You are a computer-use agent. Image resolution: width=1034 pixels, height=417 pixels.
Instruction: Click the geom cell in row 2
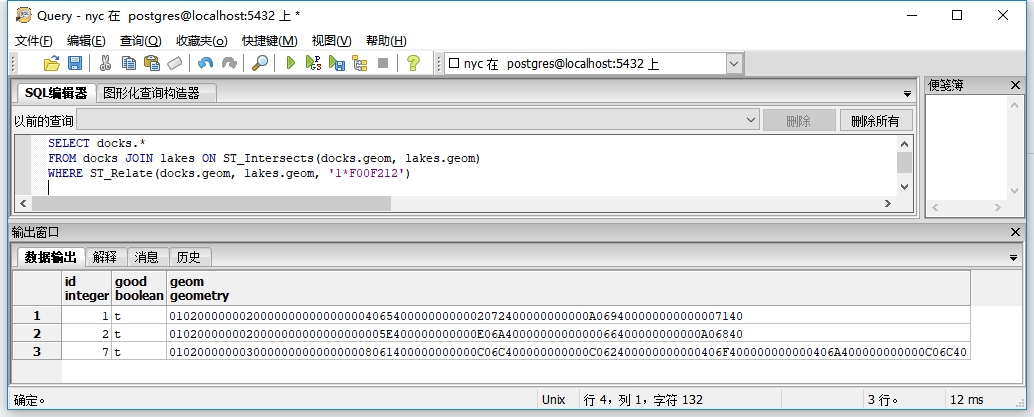pos(568,334)
